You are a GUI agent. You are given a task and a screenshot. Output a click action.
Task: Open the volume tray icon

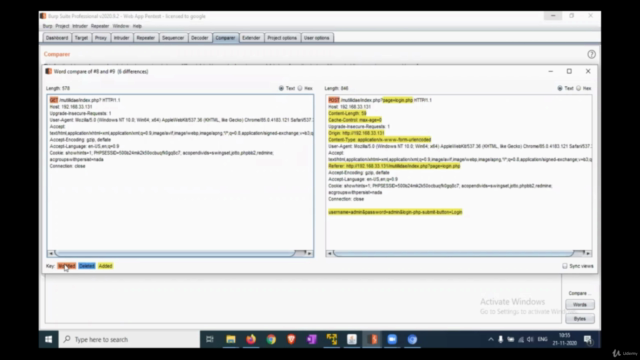coord(530,339)
